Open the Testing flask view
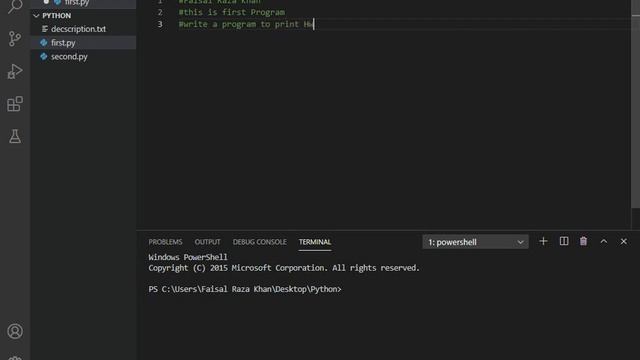This screenshot has height=360, width=640. tap(15, 136)
